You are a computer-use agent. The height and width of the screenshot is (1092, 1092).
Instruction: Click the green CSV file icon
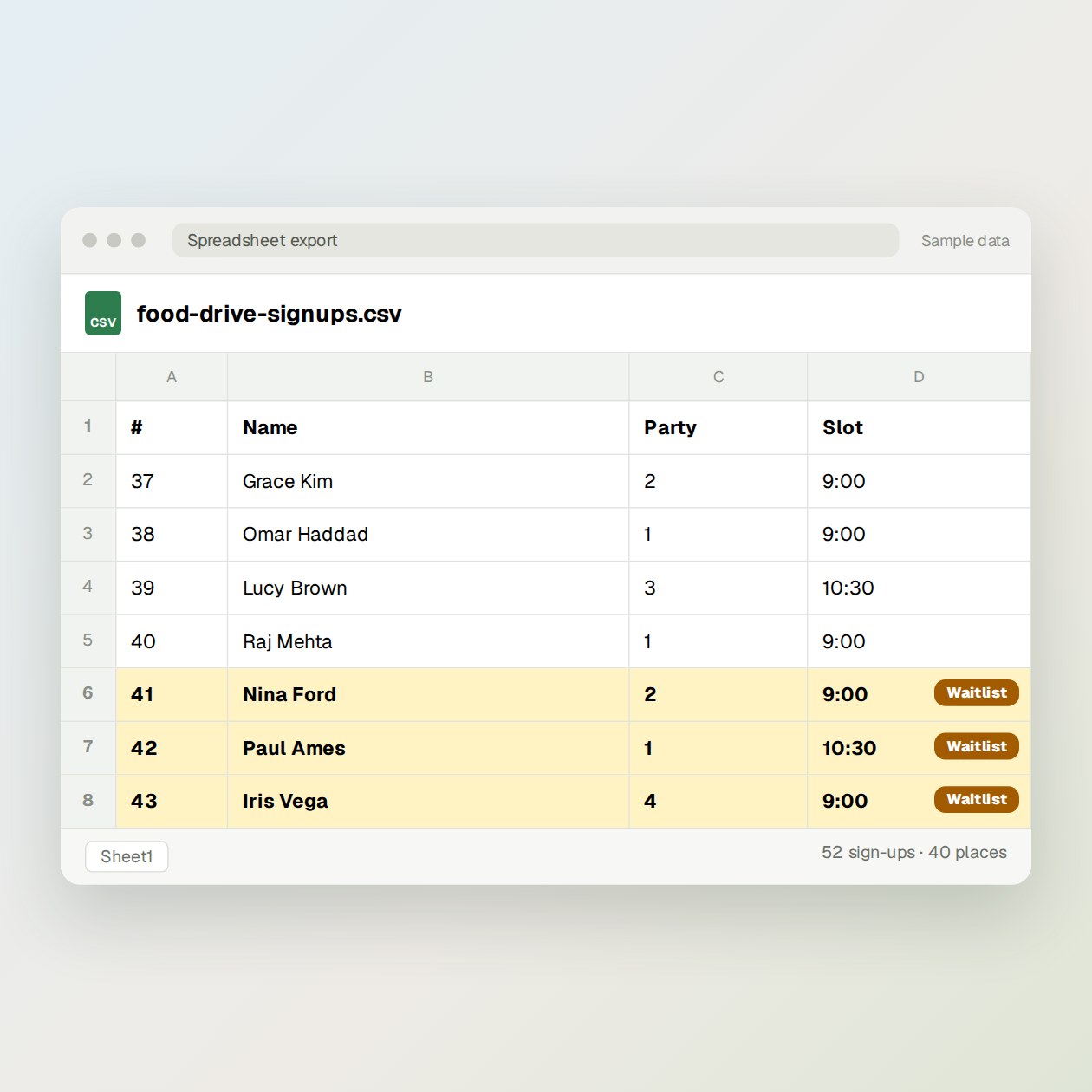[103, 313]
